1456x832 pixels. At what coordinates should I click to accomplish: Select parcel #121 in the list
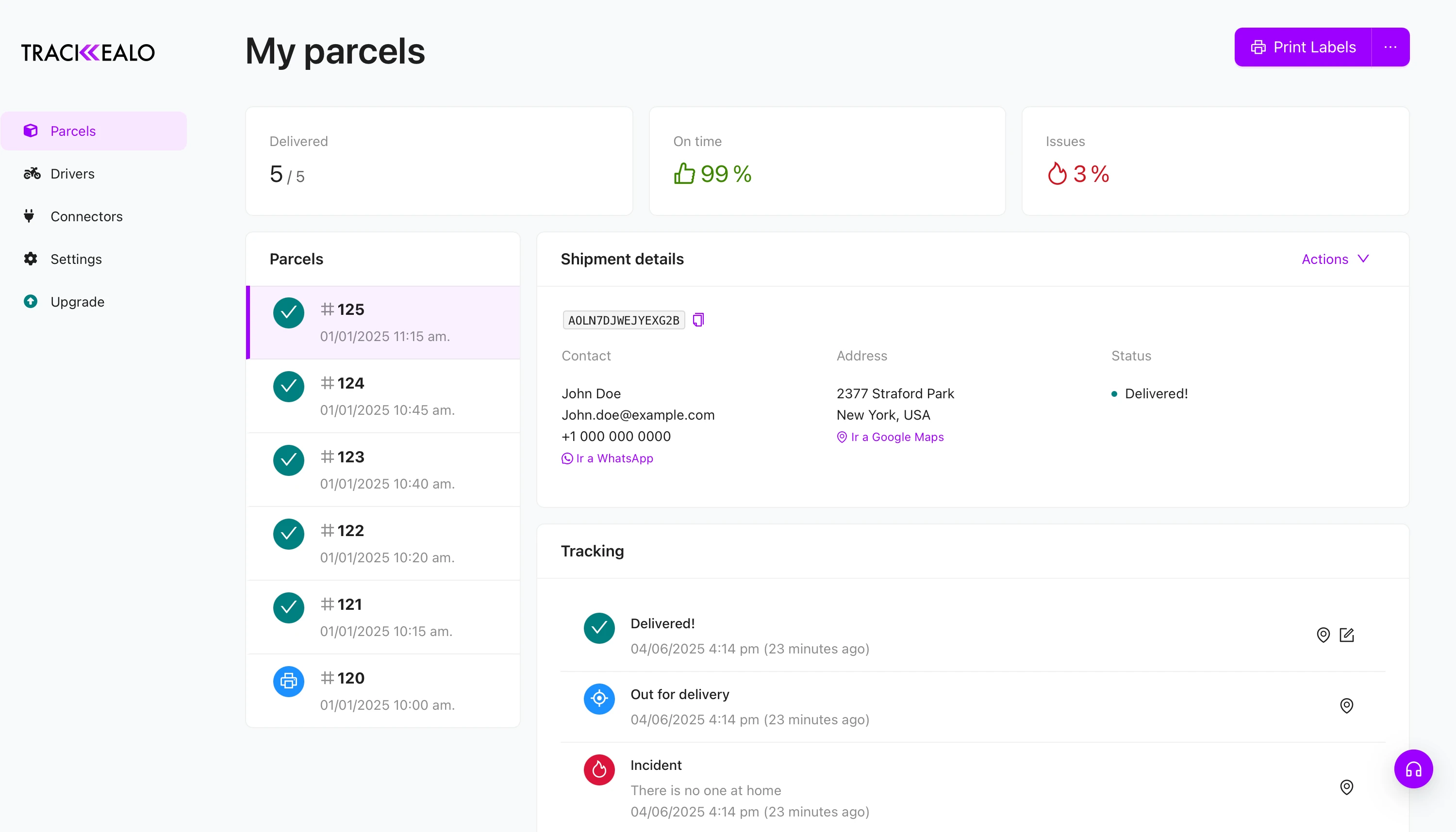click(383, 617)
